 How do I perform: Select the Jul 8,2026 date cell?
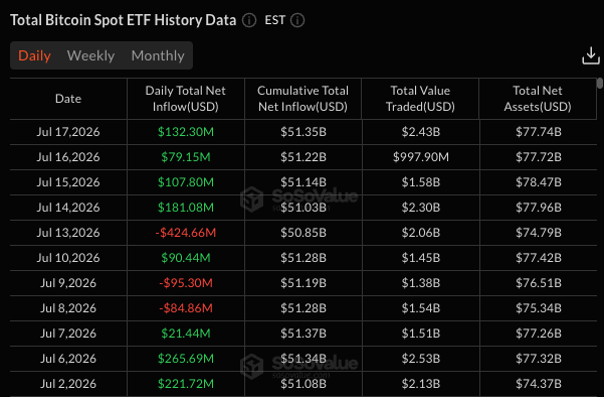pyautogui.click(x=68, y=308)
